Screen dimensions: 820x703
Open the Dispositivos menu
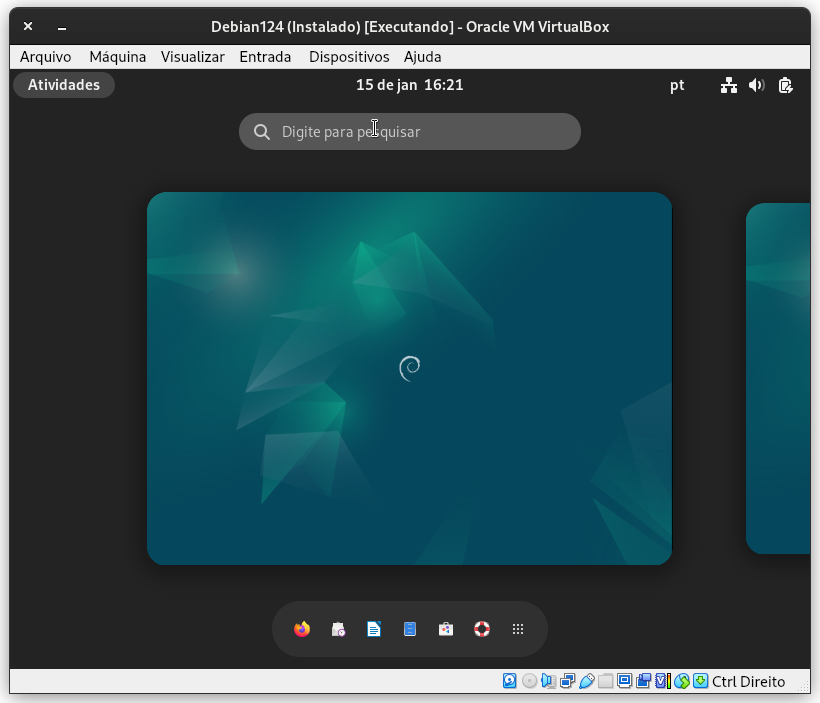(349, 56)
